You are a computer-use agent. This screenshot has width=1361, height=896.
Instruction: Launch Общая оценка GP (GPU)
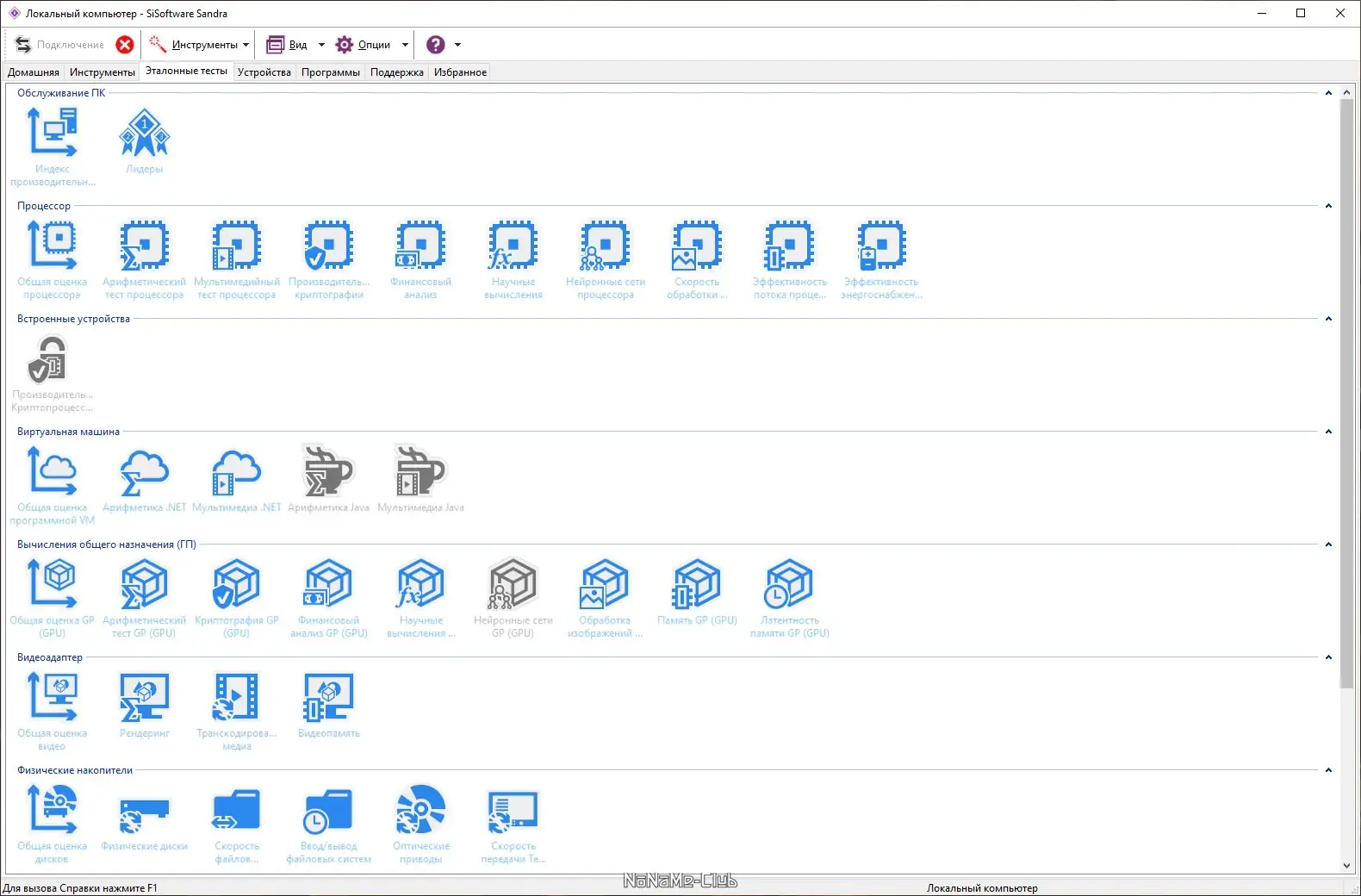pos(53,598)
